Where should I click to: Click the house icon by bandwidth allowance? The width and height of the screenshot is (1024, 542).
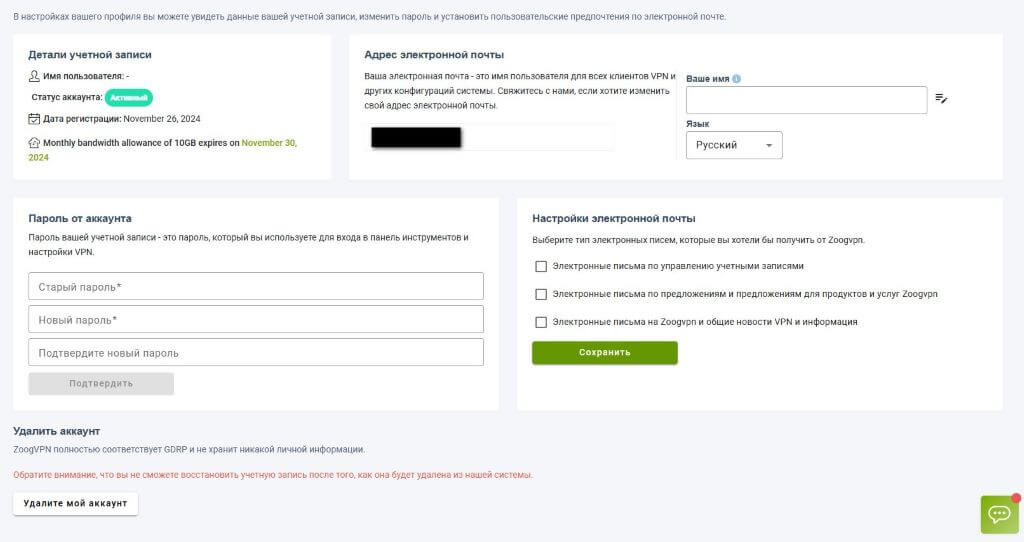pos(34,142)
